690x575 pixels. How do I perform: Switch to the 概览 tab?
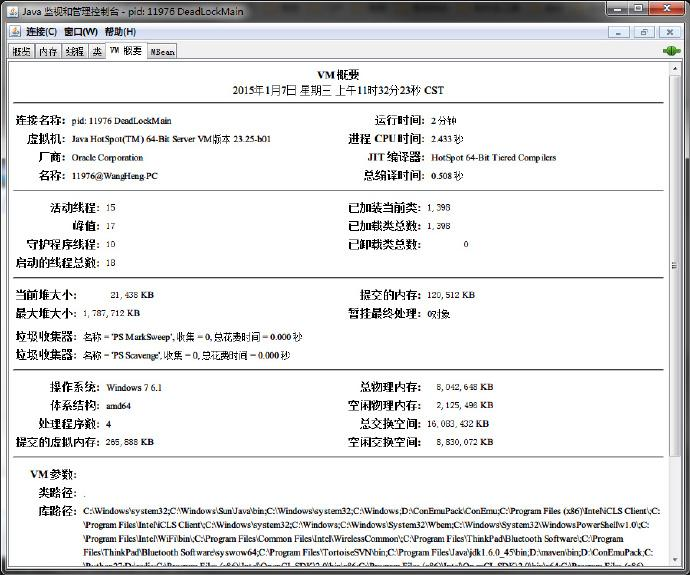[22, 51]
